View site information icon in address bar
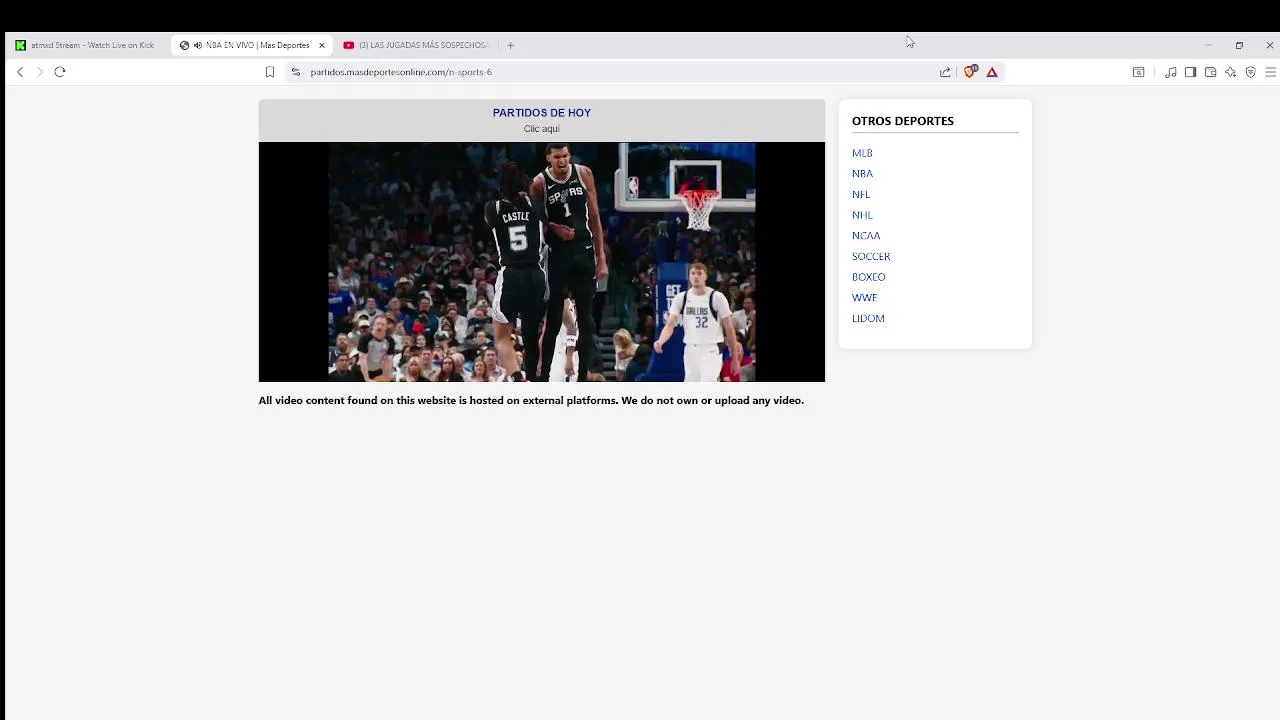The width and height of the screenshot is (1280, 720). (x=295, y=72)
